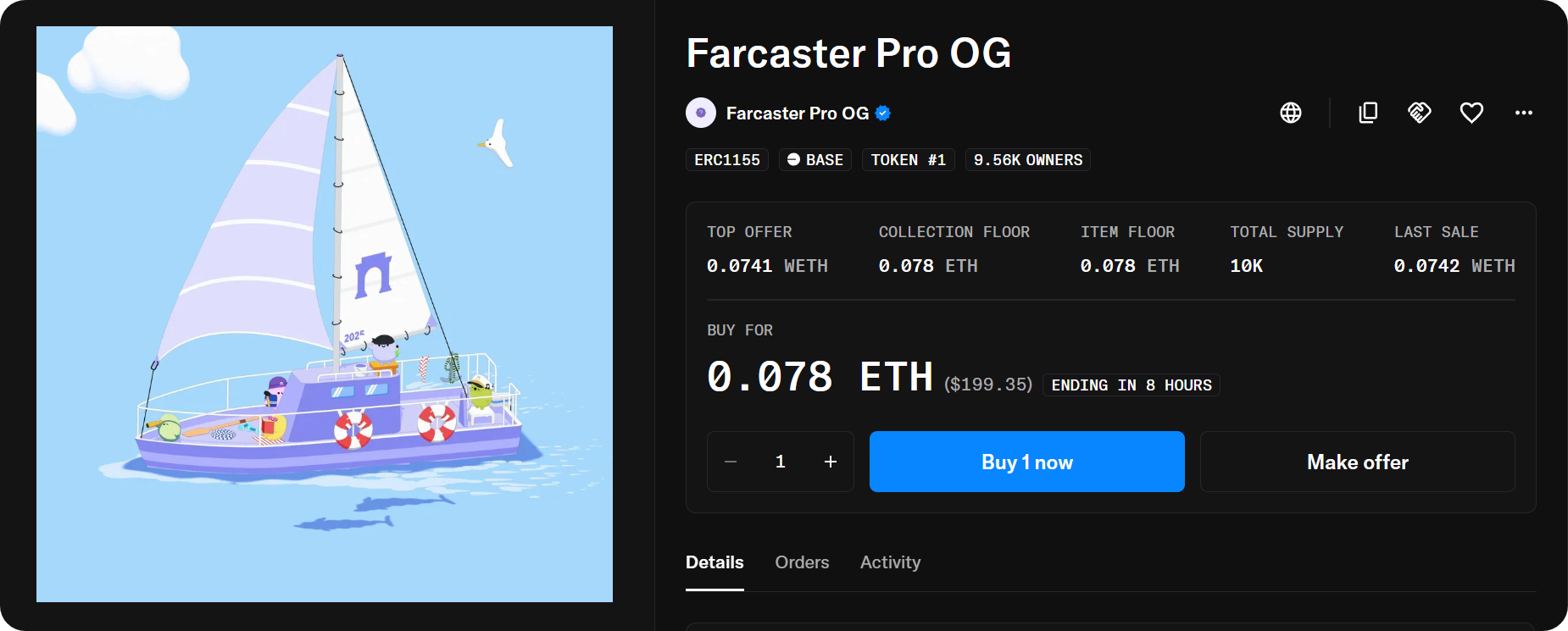
Task: Click the sailboat NFT artwork image
Action: pos(325,314)
